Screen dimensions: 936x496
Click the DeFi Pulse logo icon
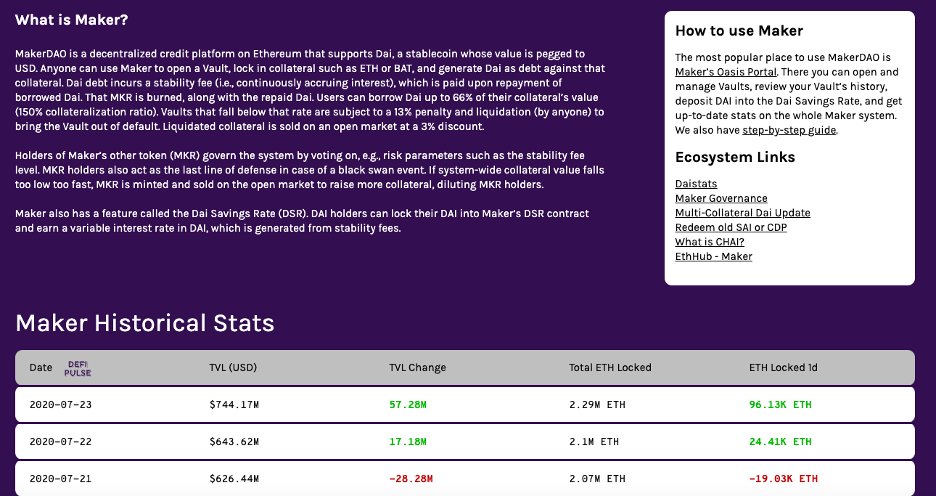[x=78, y=368]
